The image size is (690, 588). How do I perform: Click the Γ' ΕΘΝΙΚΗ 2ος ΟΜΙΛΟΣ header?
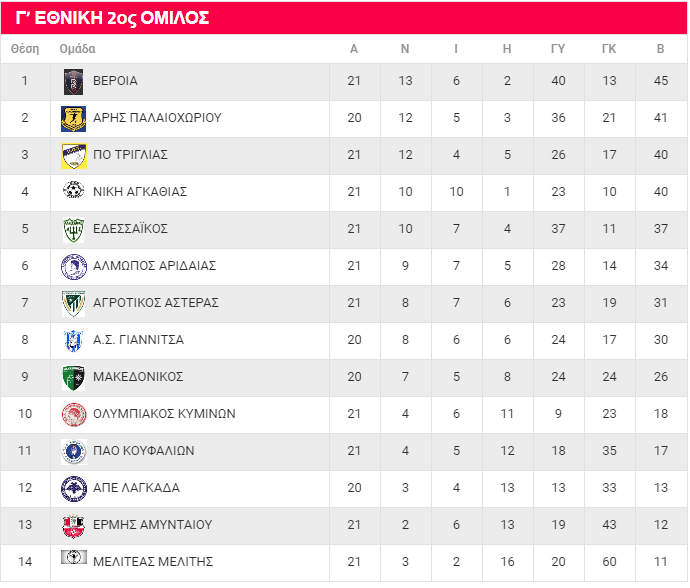(112, 18)
